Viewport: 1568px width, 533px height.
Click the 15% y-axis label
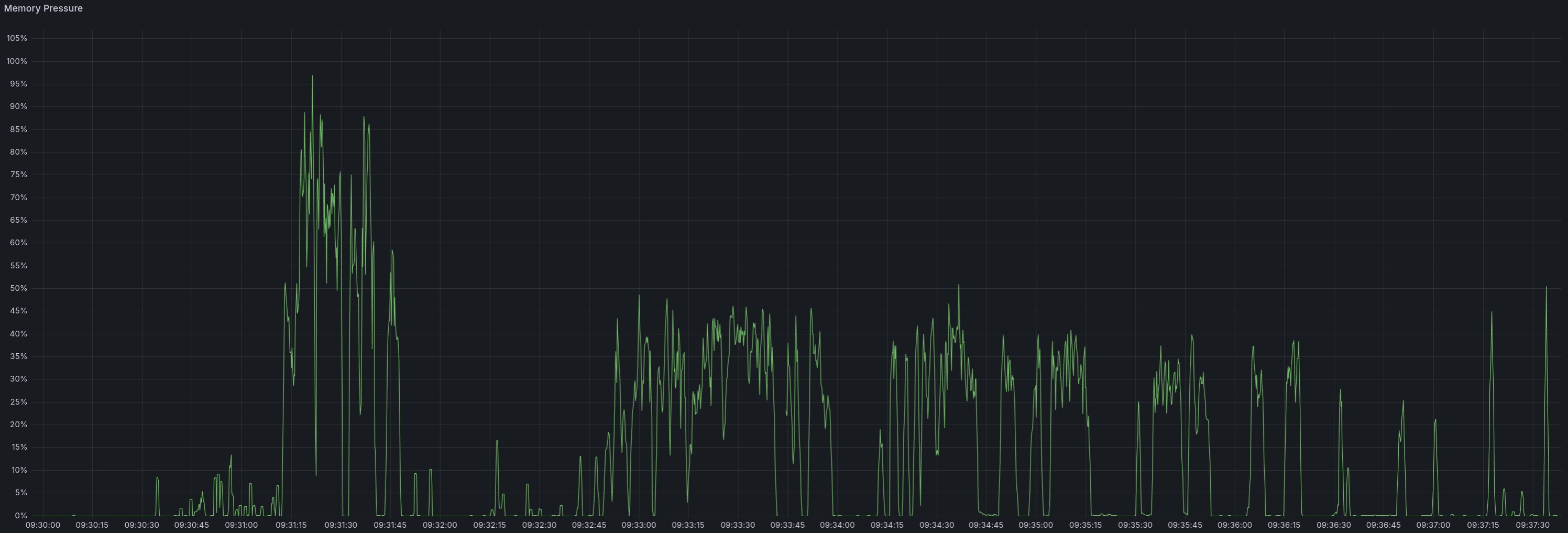coord(19,448)
